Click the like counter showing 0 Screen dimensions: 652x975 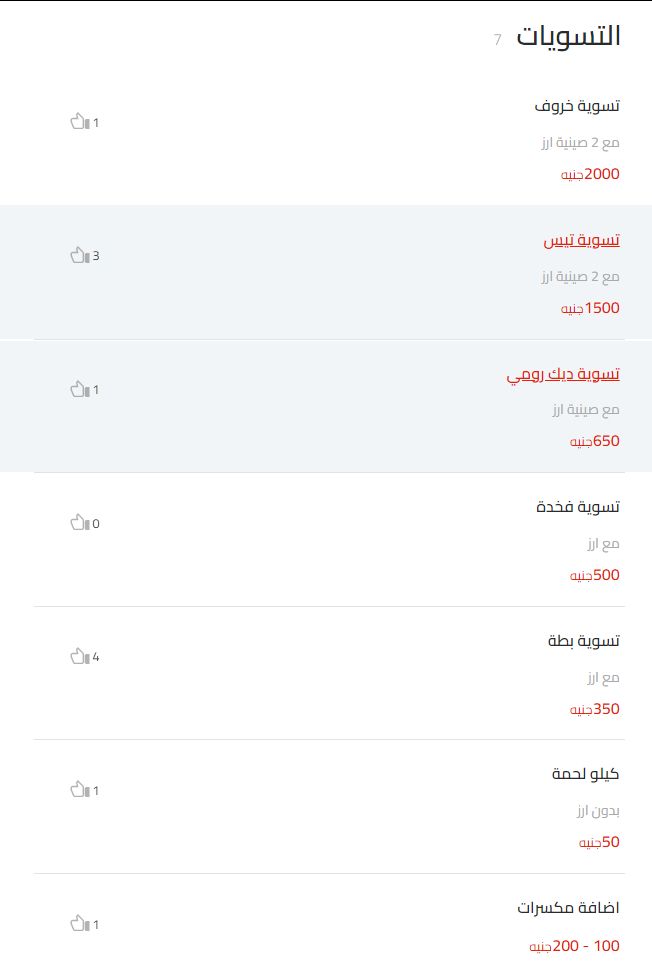[94, 522]
